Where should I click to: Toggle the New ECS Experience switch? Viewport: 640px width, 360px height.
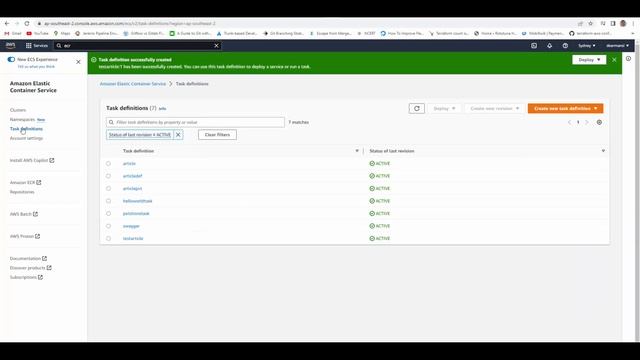[x=11, y=60]
